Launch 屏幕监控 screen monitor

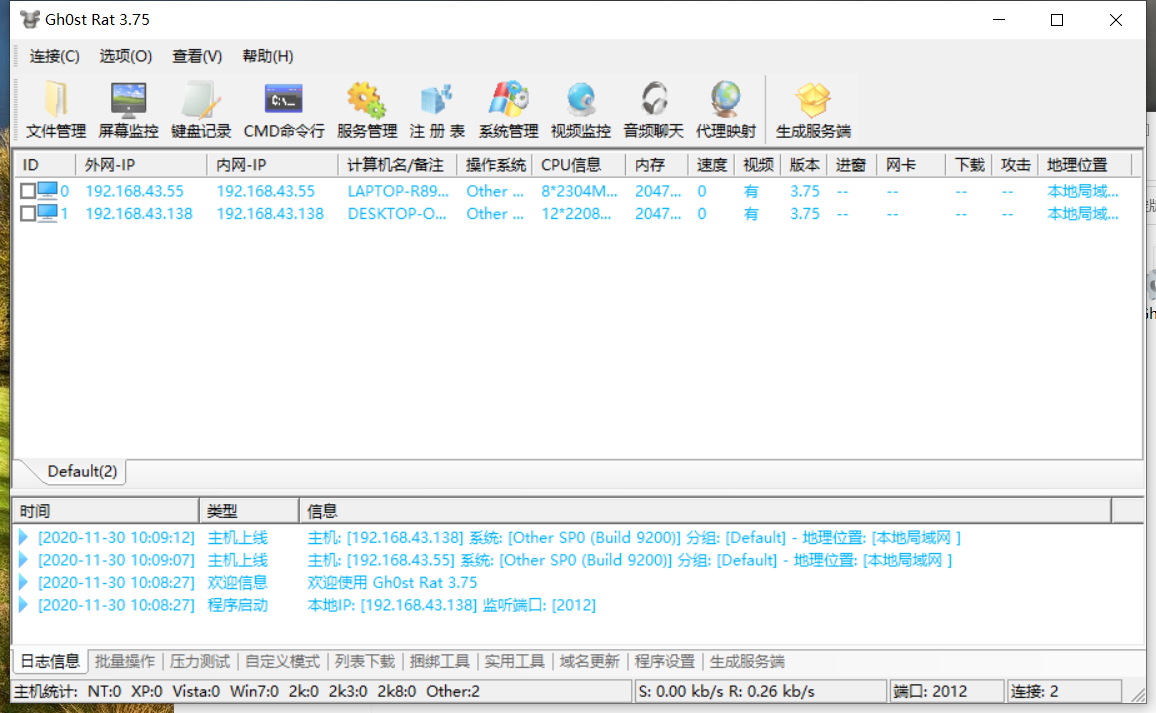click(x=128, y=110)
